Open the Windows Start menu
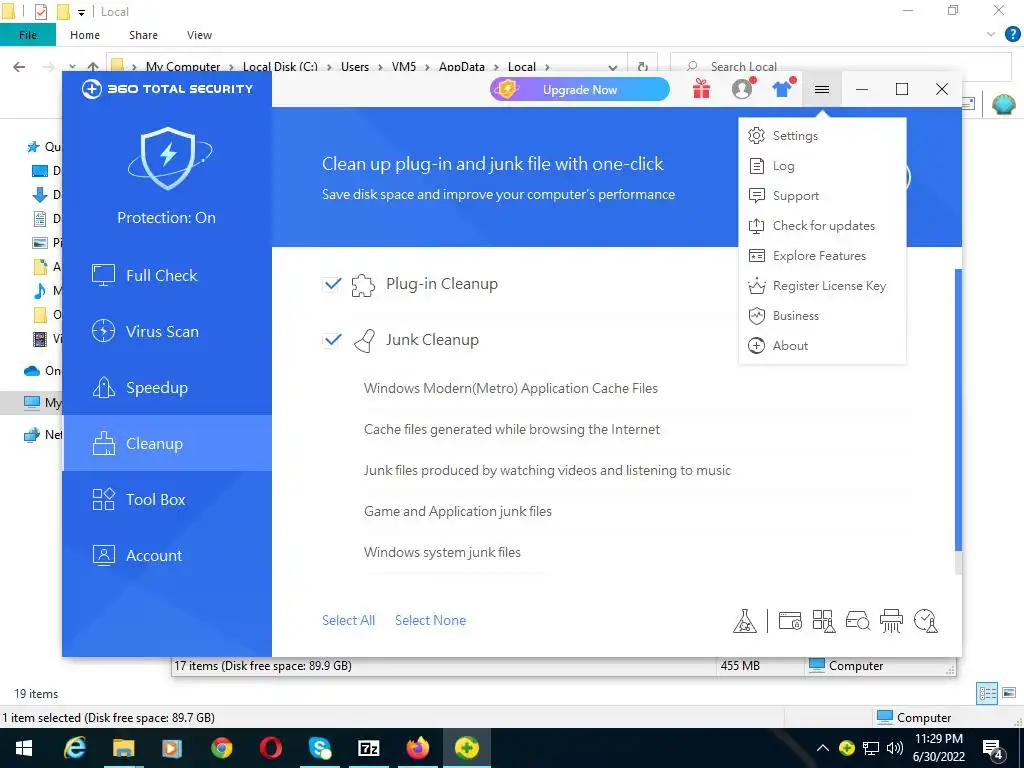The height and width of the screenshot is (768, 1024). [24, 748]
